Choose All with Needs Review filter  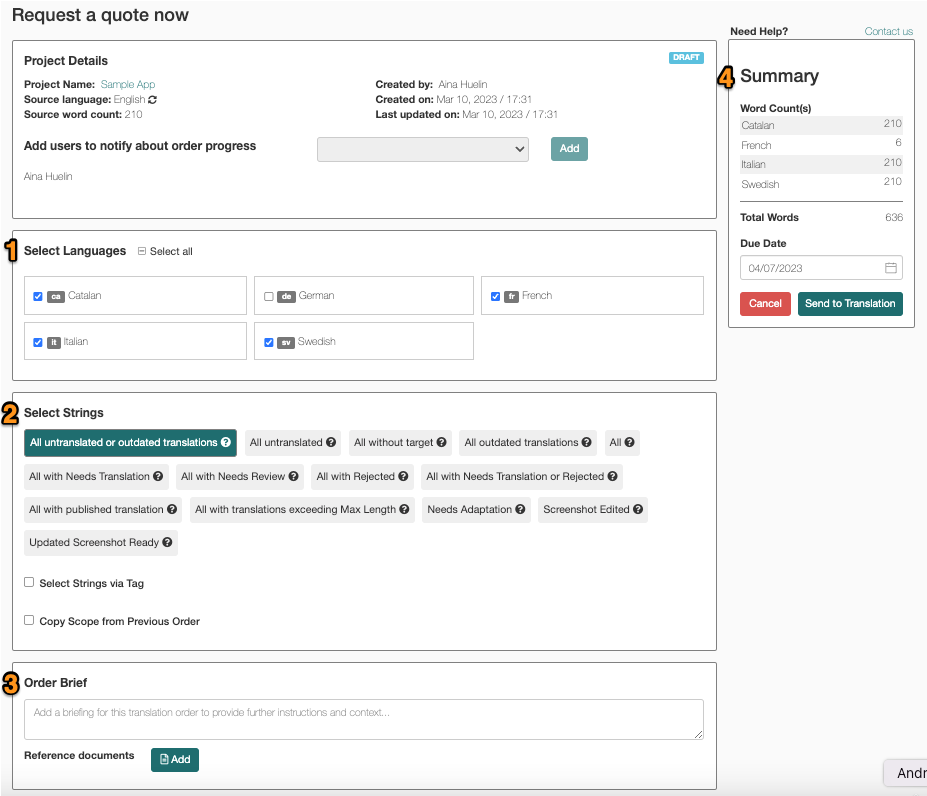[x=240, y=477]
